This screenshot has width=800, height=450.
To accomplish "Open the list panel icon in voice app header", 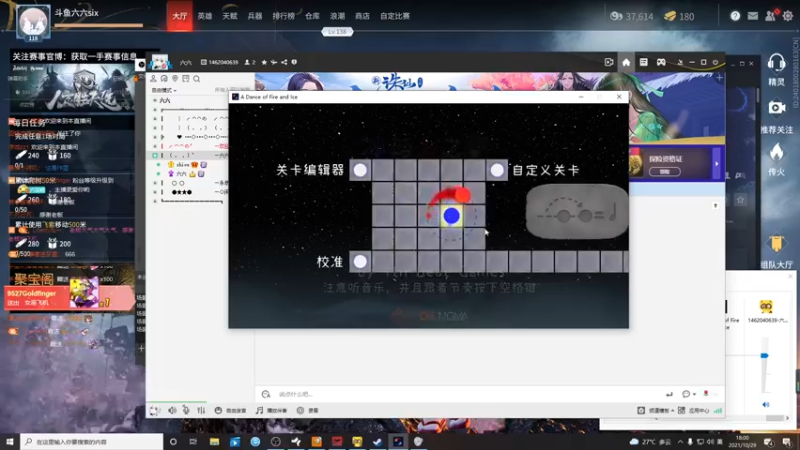I will click(x=643, y=62).
